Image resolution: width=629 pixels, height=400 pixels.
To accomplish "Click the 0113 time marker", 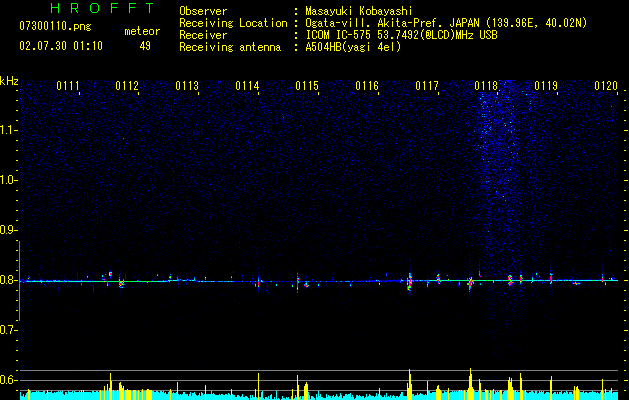I will click(x=187, y=86).
